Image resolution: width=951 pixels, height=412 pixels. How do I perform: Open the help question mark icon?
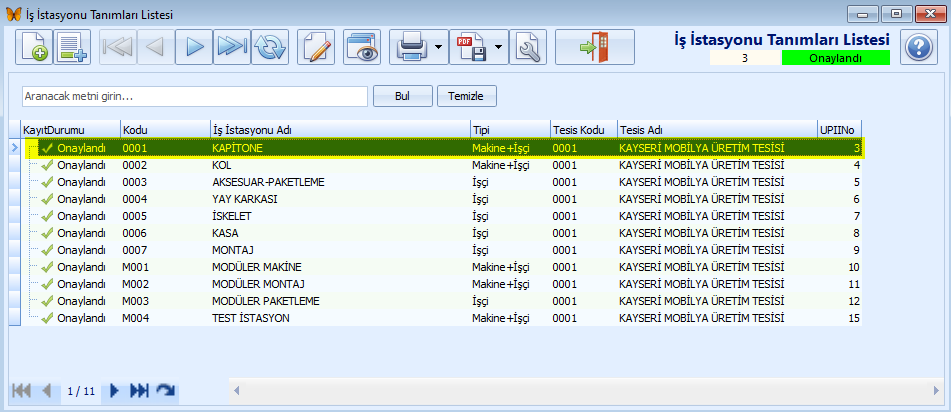[919, 47]
